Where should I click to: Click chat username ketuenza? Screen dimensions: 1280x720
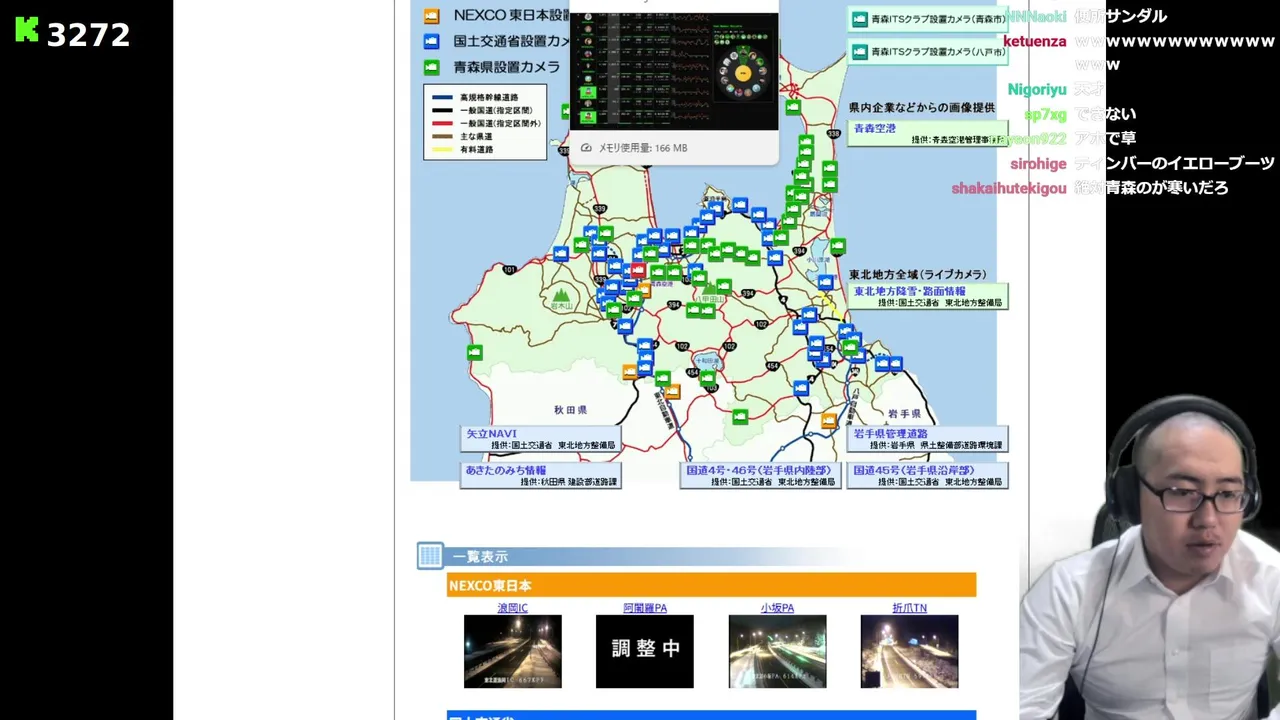coord(1034,41)
